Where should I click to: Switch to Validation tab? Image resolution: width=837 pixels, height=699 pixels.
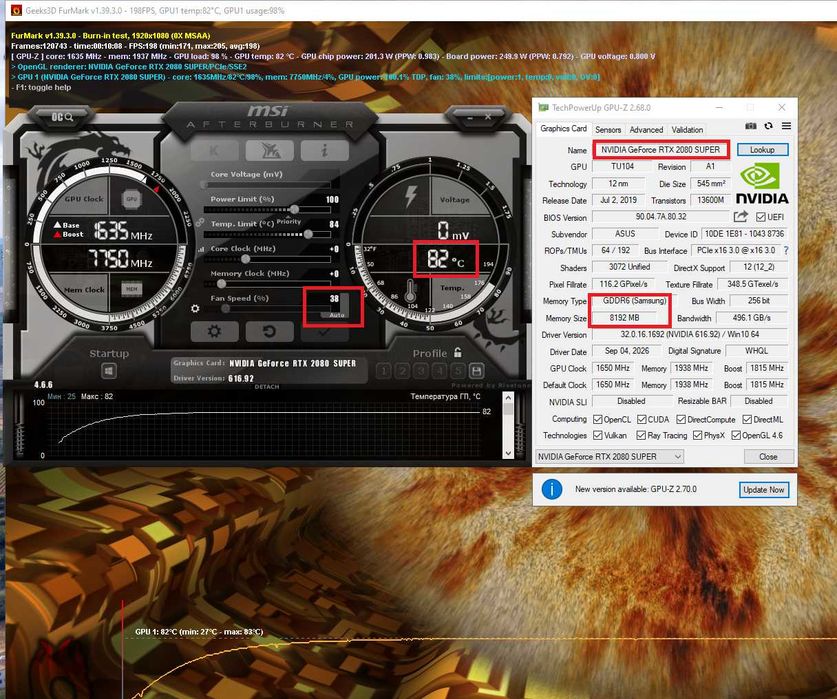point(687,130)
